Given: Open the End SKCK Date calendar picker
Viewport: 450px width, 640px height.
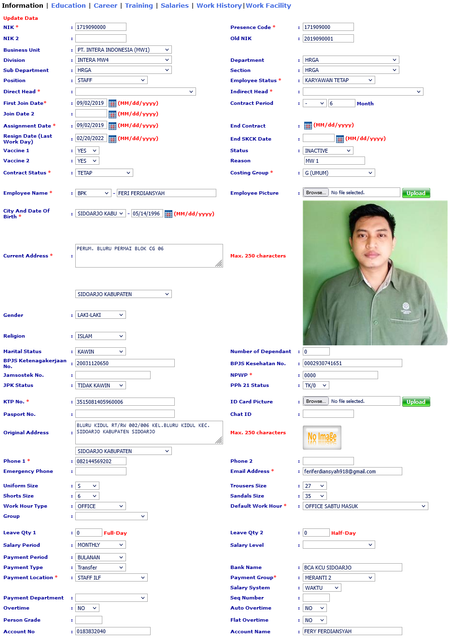Looking at the screenshot, I should point(340,139).
